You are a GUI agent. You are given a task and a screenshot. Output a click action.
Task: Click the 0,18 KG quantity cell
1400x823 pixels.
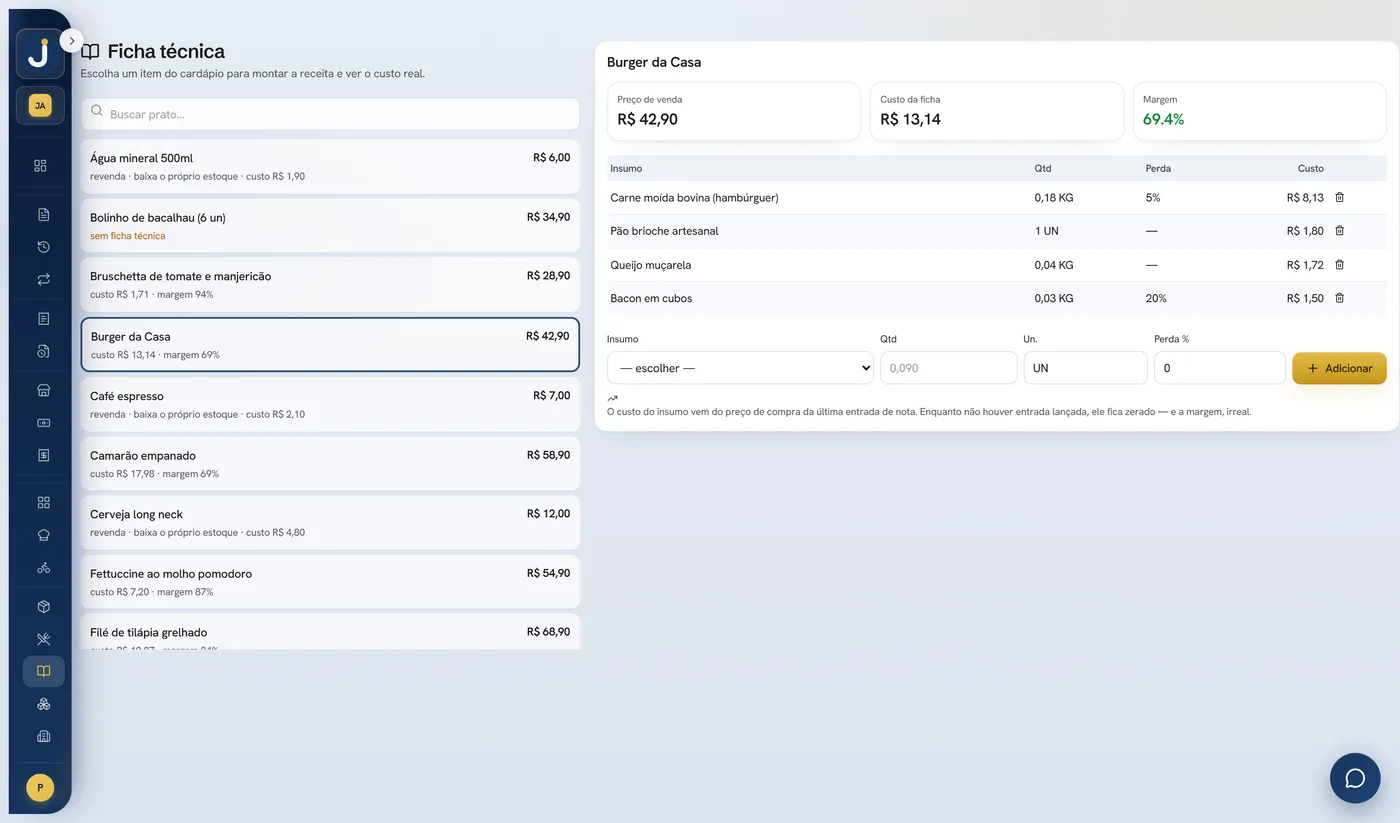(1054, 198)
